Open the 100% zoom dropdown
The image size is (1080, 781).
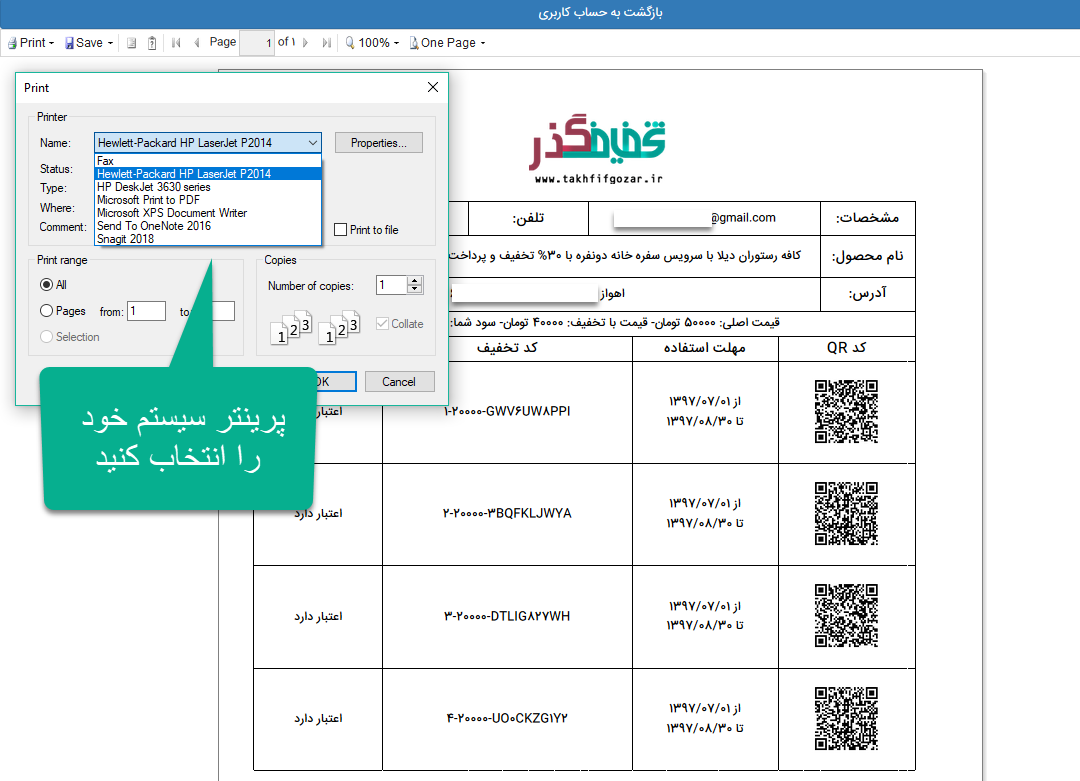coord(373,43)
